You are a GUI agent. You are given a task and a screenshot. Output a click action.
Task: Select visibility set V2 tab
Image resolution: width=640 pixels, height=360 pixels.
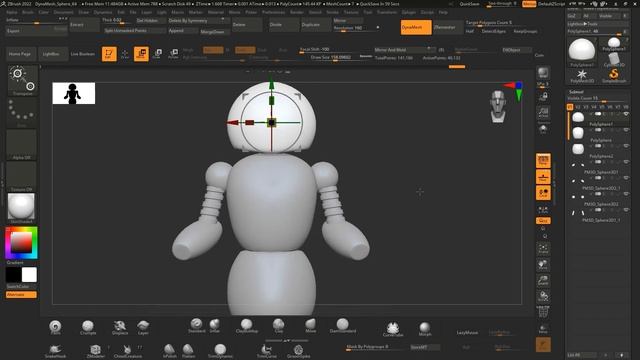click(578, 107)
